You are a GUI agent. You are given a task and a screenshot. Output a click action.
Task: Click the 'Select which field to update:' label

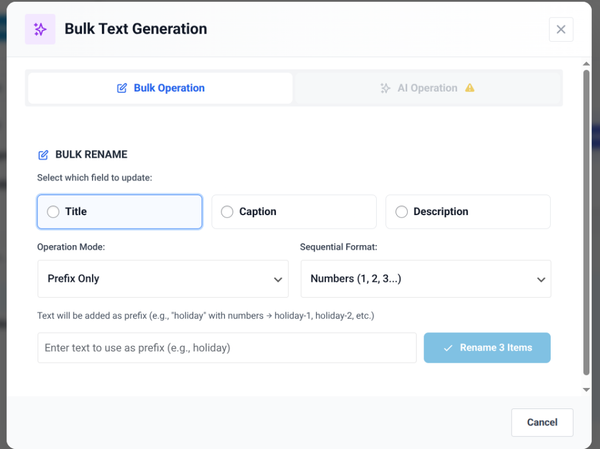pos(95,178)
